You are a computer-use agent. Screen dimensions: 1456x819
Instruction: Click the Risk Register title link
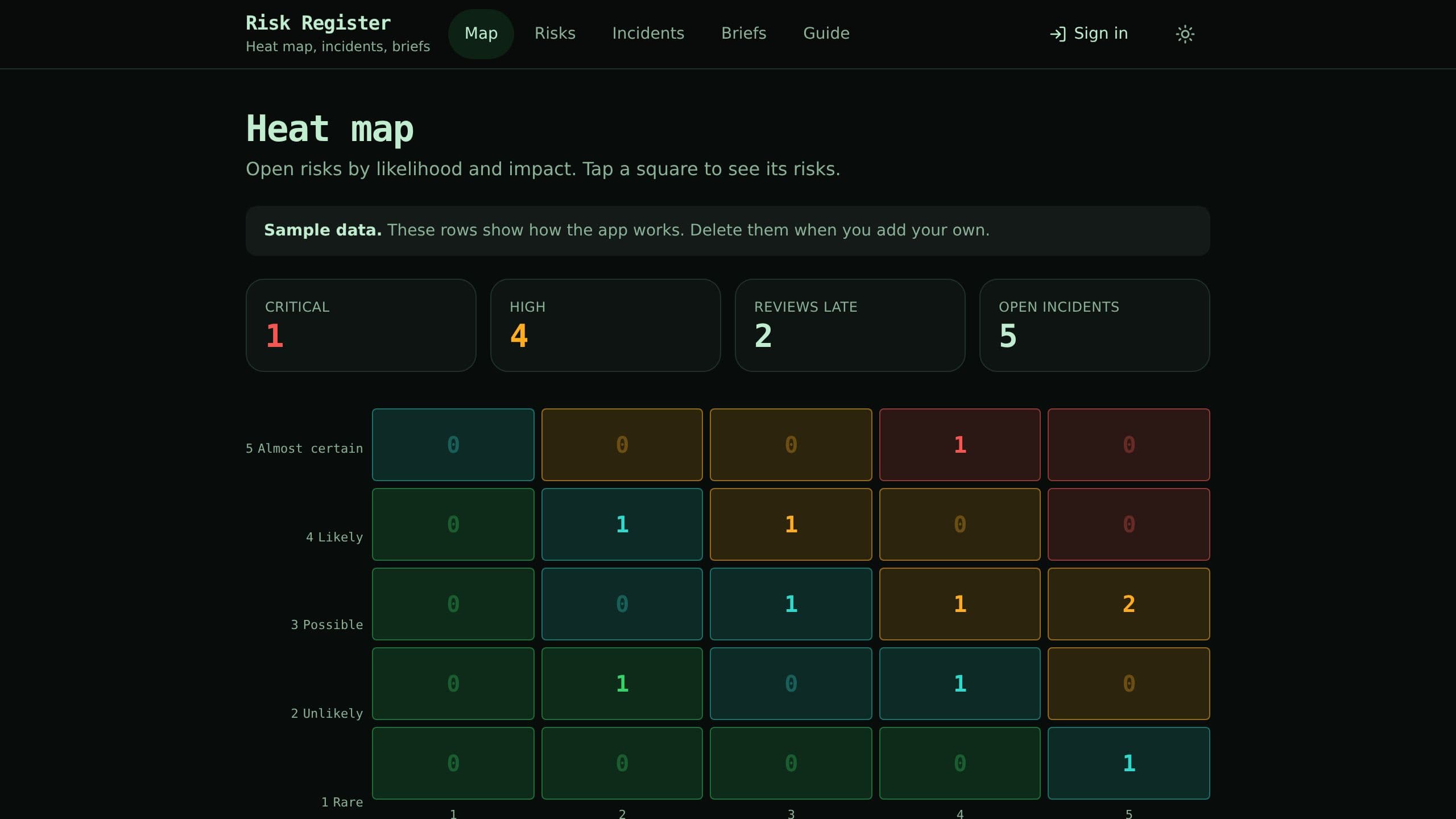click(x=318, y=23)
